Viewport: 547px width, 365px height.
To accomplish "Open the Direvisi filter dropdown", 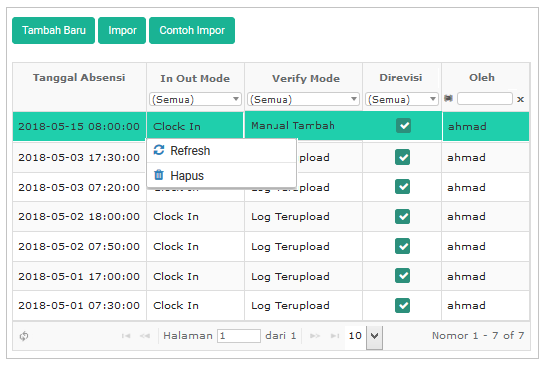I will click(402, 99).
